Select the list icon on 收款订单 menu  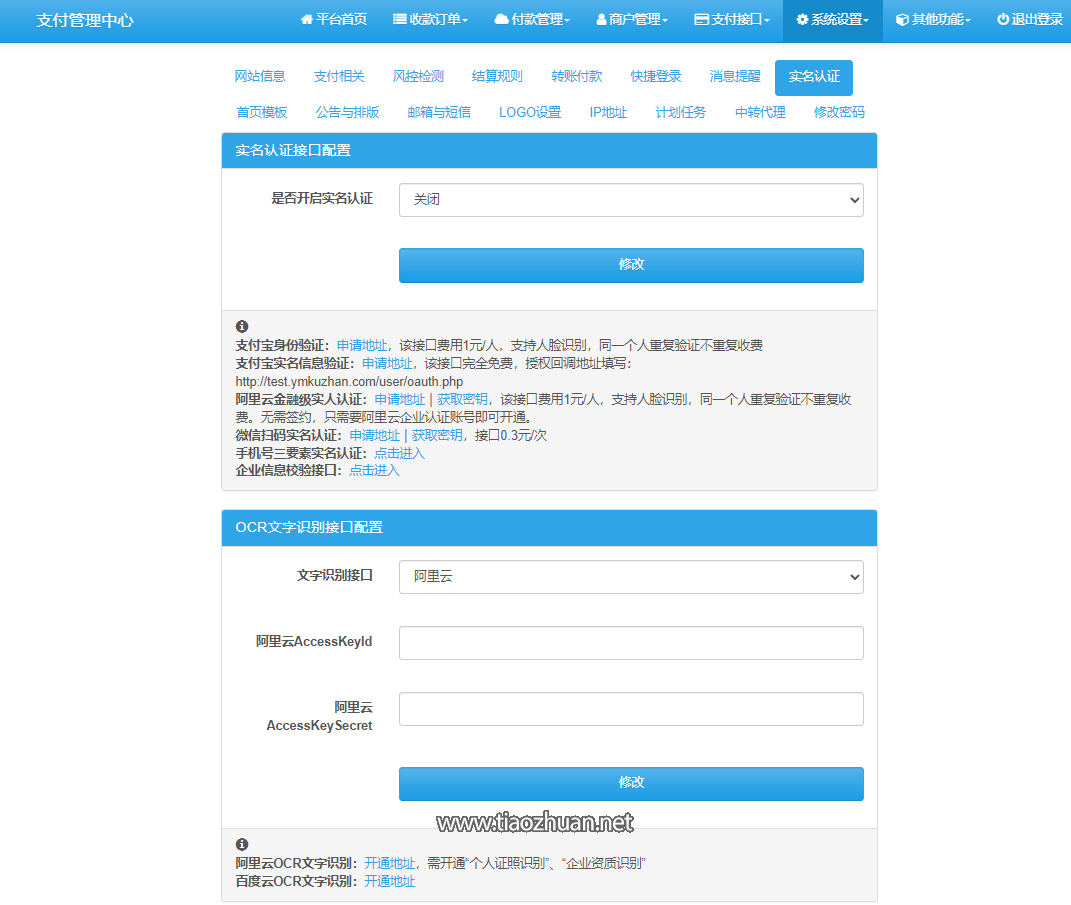tap(398, 19)
